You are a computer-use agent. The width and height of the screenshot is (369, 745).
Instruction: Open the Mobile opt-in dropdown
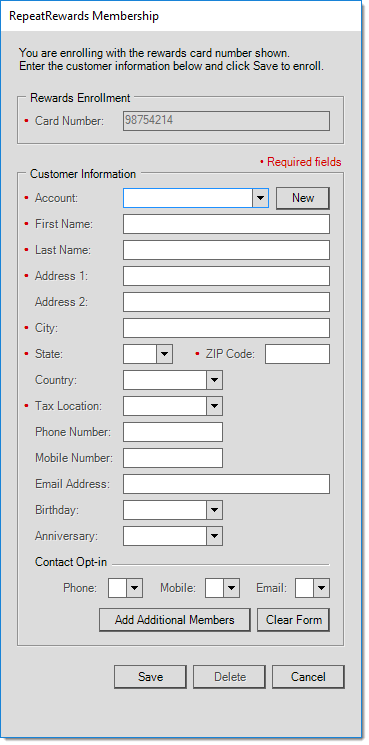point(231,588)
